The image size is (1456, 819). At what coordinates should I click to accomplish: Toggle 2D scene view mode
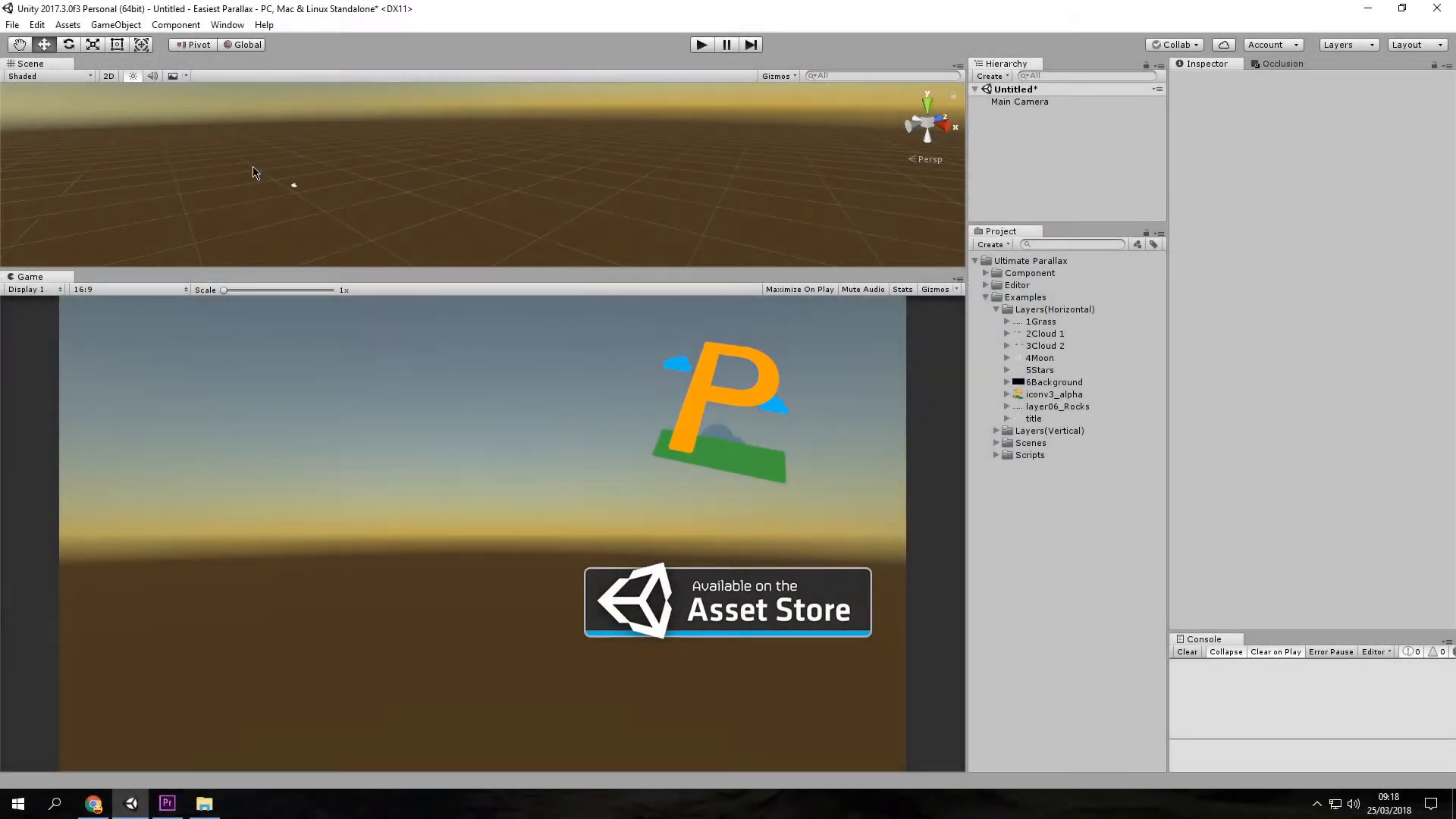[108, 76]
